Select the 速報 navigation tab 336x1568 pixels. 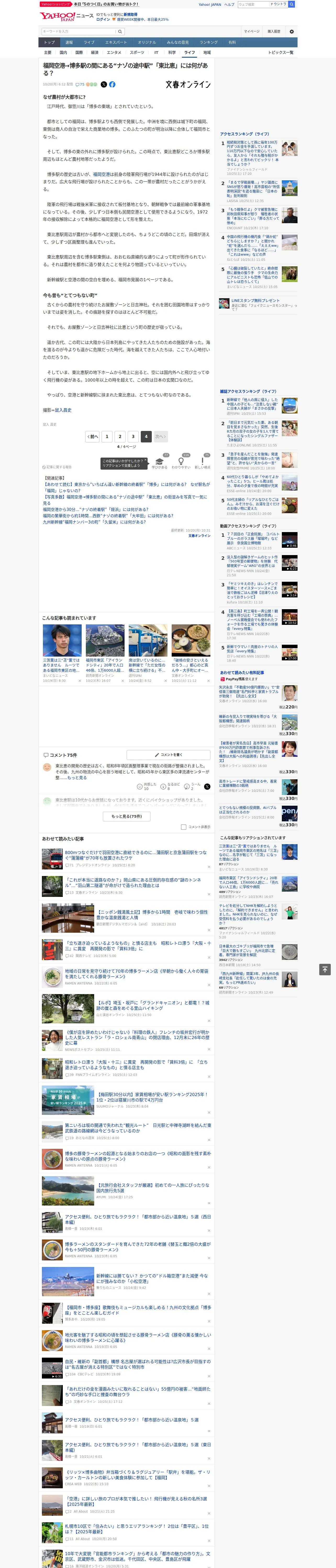point(69,43)
